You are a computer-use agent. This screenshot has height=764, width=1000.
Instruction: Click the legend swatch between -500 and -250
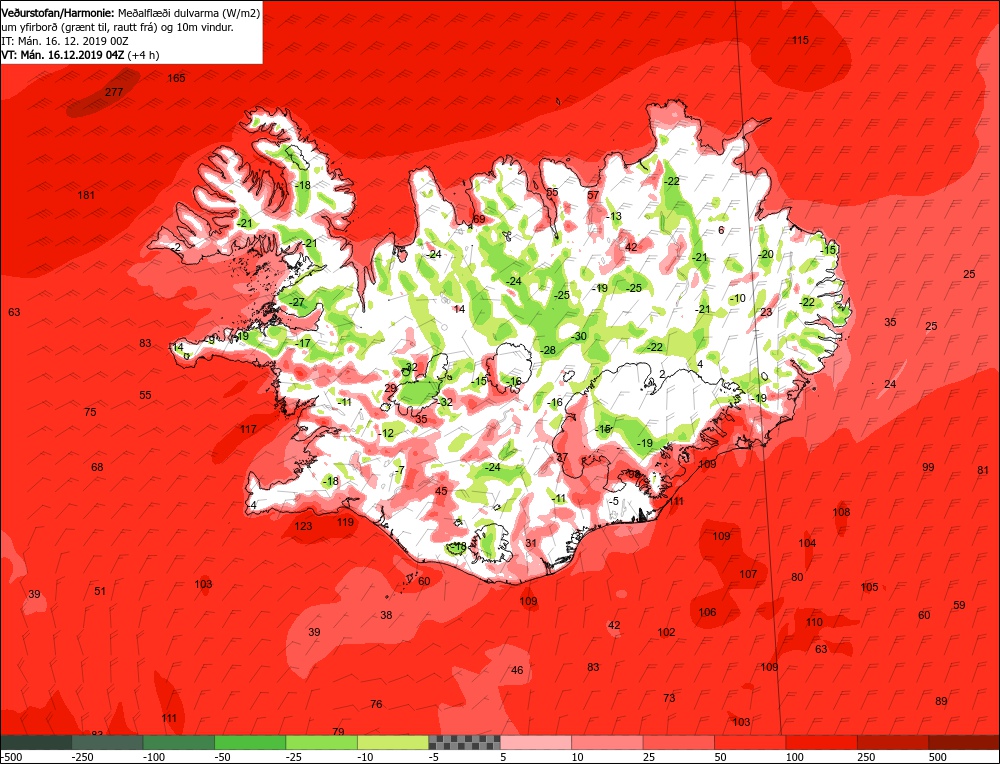click(36, 742)
